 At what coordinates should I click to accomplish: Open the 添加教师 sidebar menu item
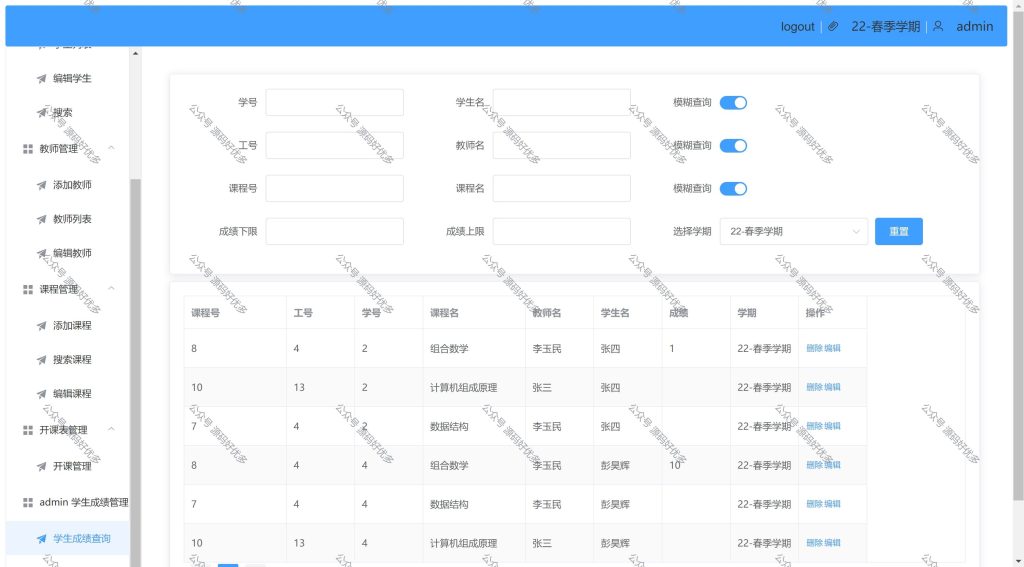(x=68, y=185)
